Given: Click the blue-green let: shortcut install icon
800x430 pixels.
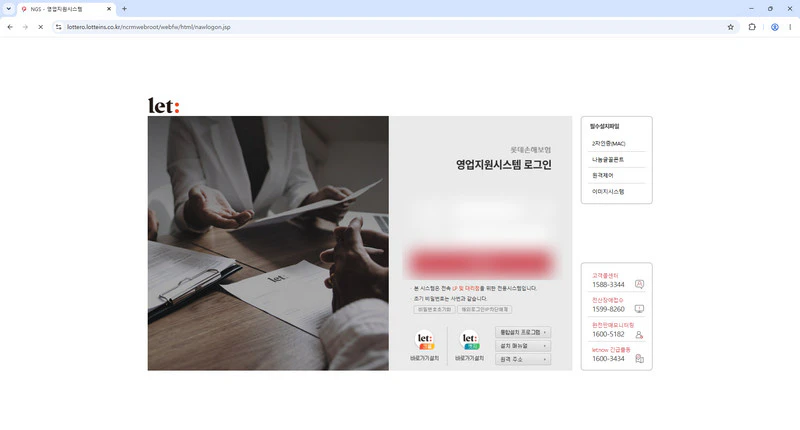Looking at the screenshot, I should click(469, 340).
